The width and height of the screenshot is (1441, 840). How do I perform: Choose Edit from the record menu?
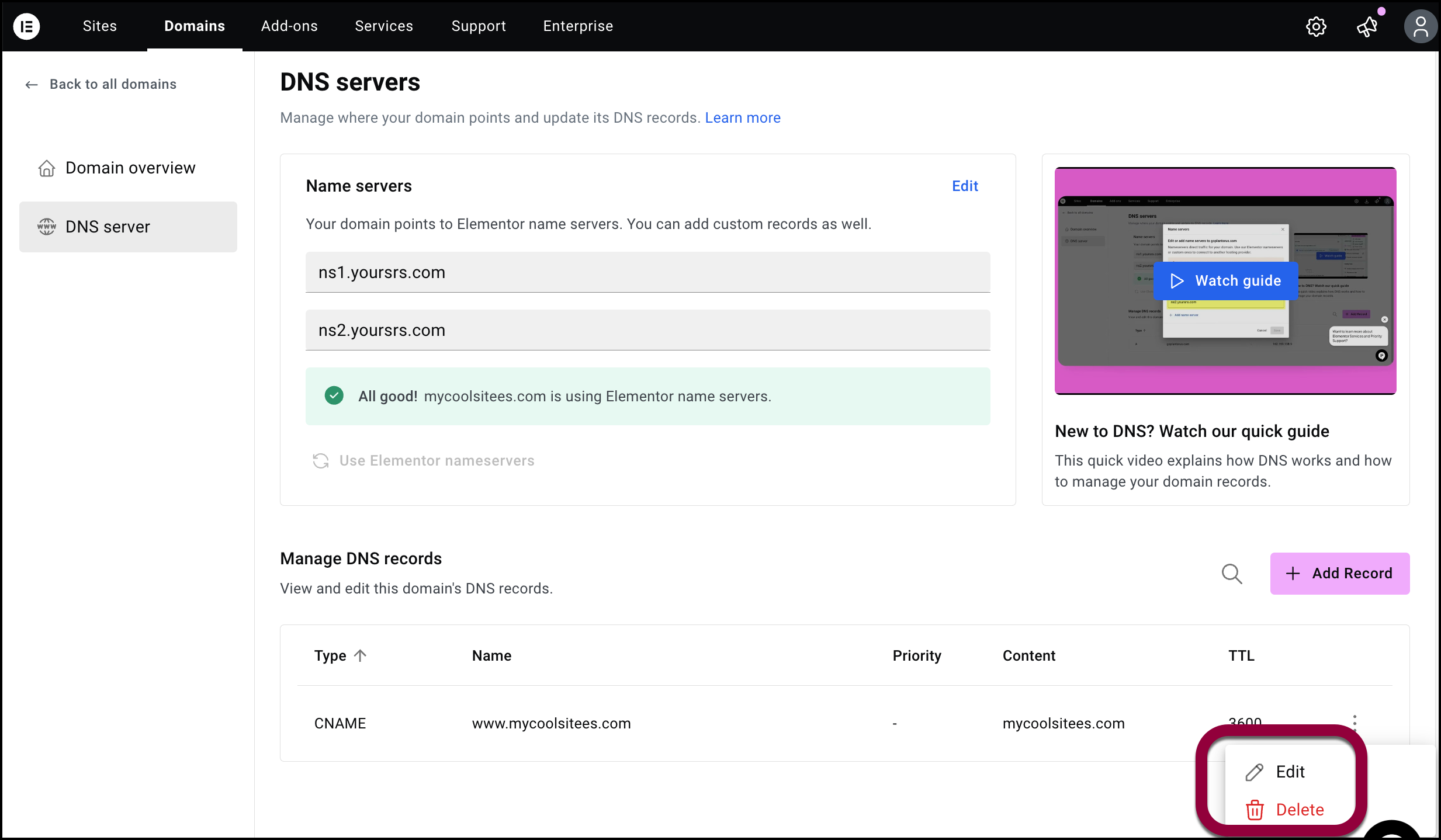[x=1290, y=772]
